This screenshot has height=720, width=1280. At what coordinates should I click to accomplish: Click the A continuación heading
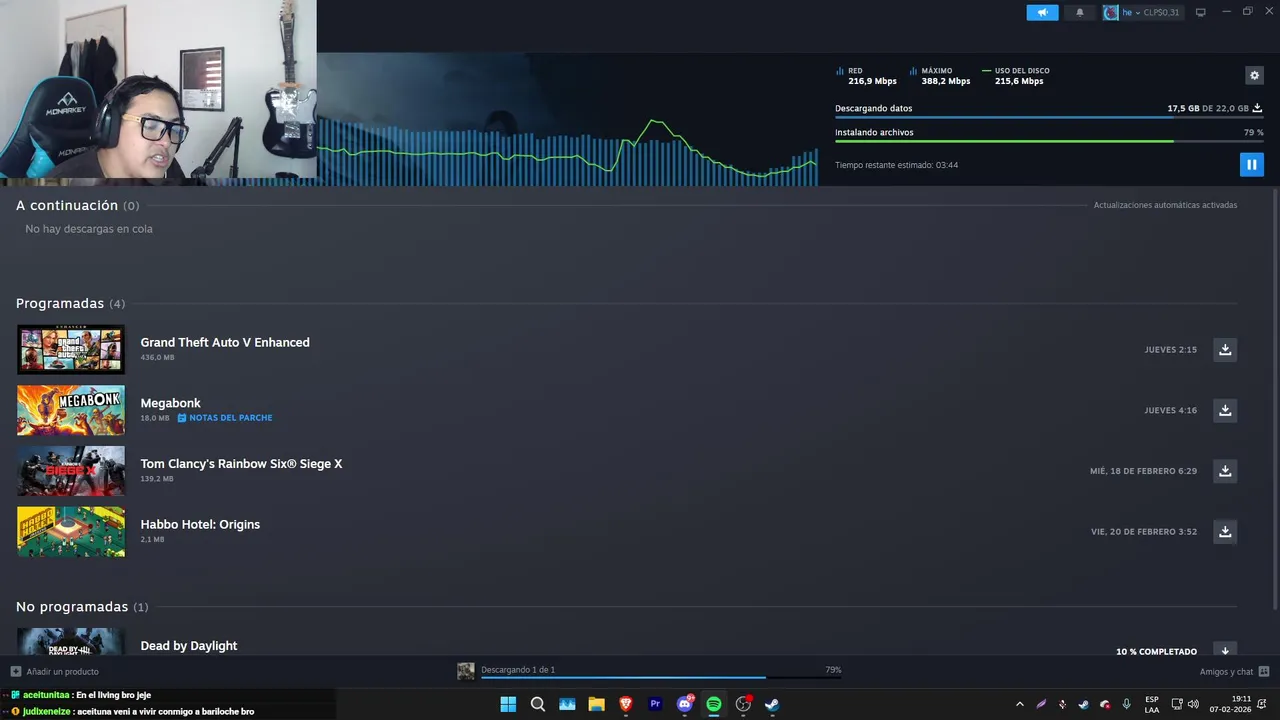(67, 205)
